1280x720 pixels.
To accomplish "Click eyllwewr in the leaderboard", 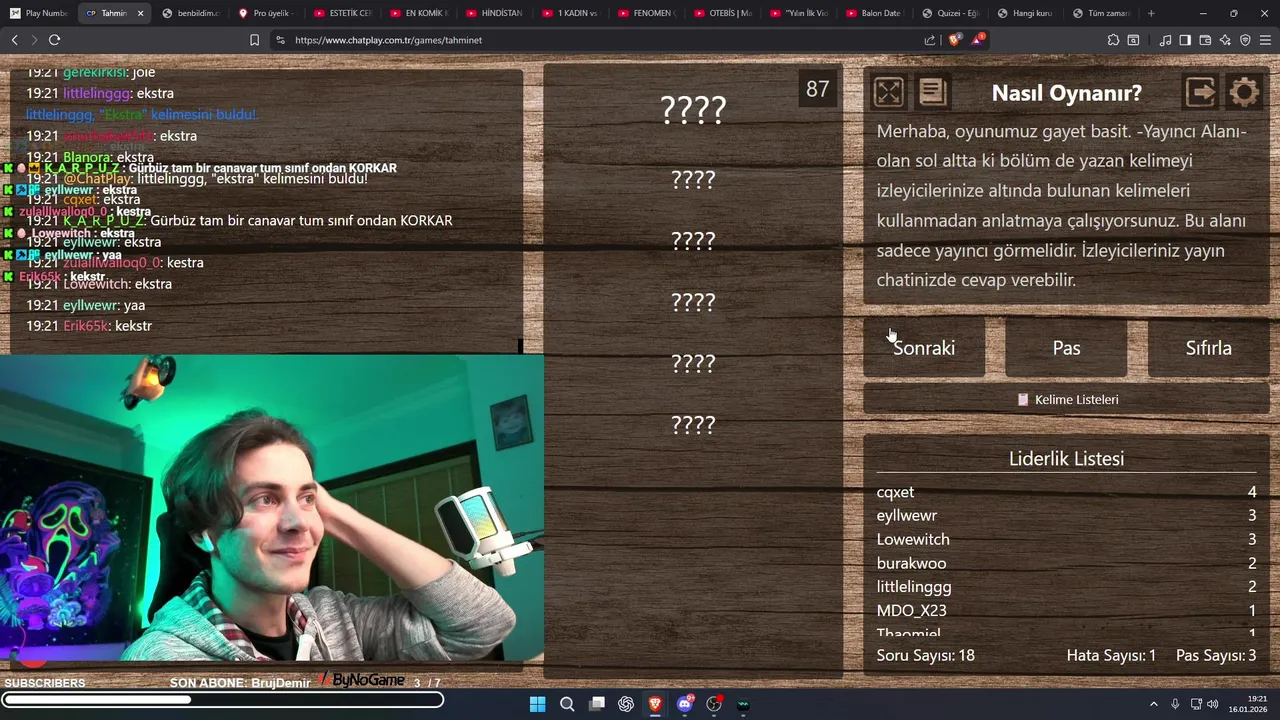I will (907, 516).
